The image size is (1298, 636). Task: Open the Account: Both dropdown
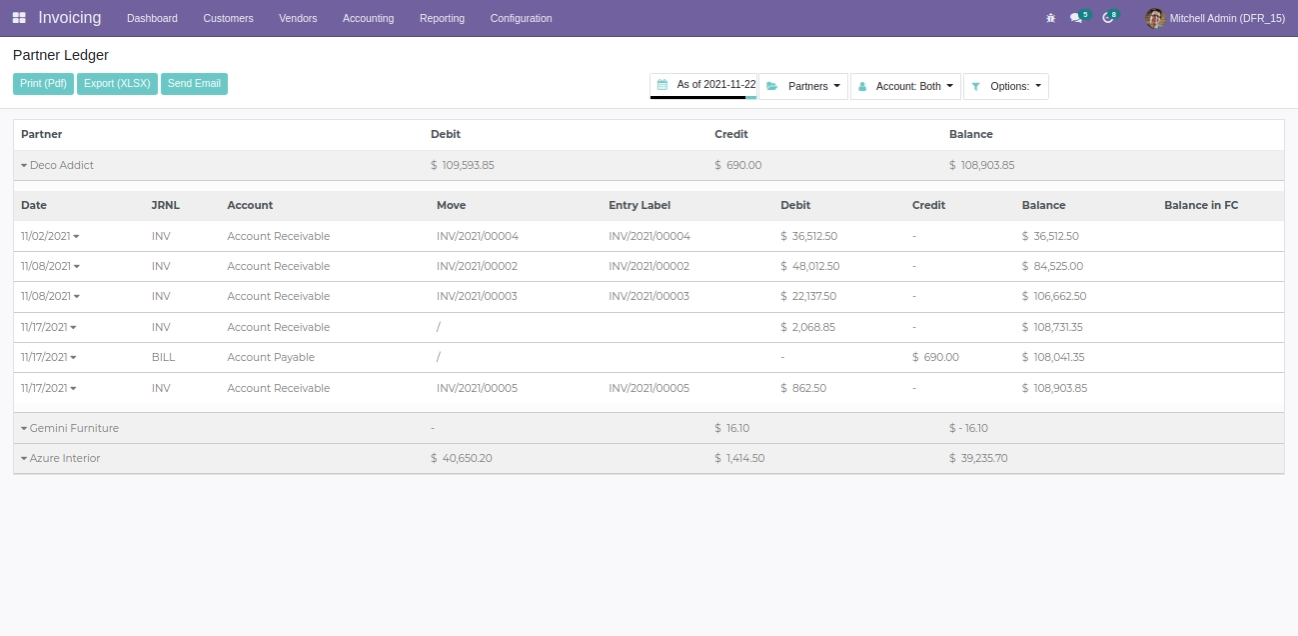click(x=906, y=87)
